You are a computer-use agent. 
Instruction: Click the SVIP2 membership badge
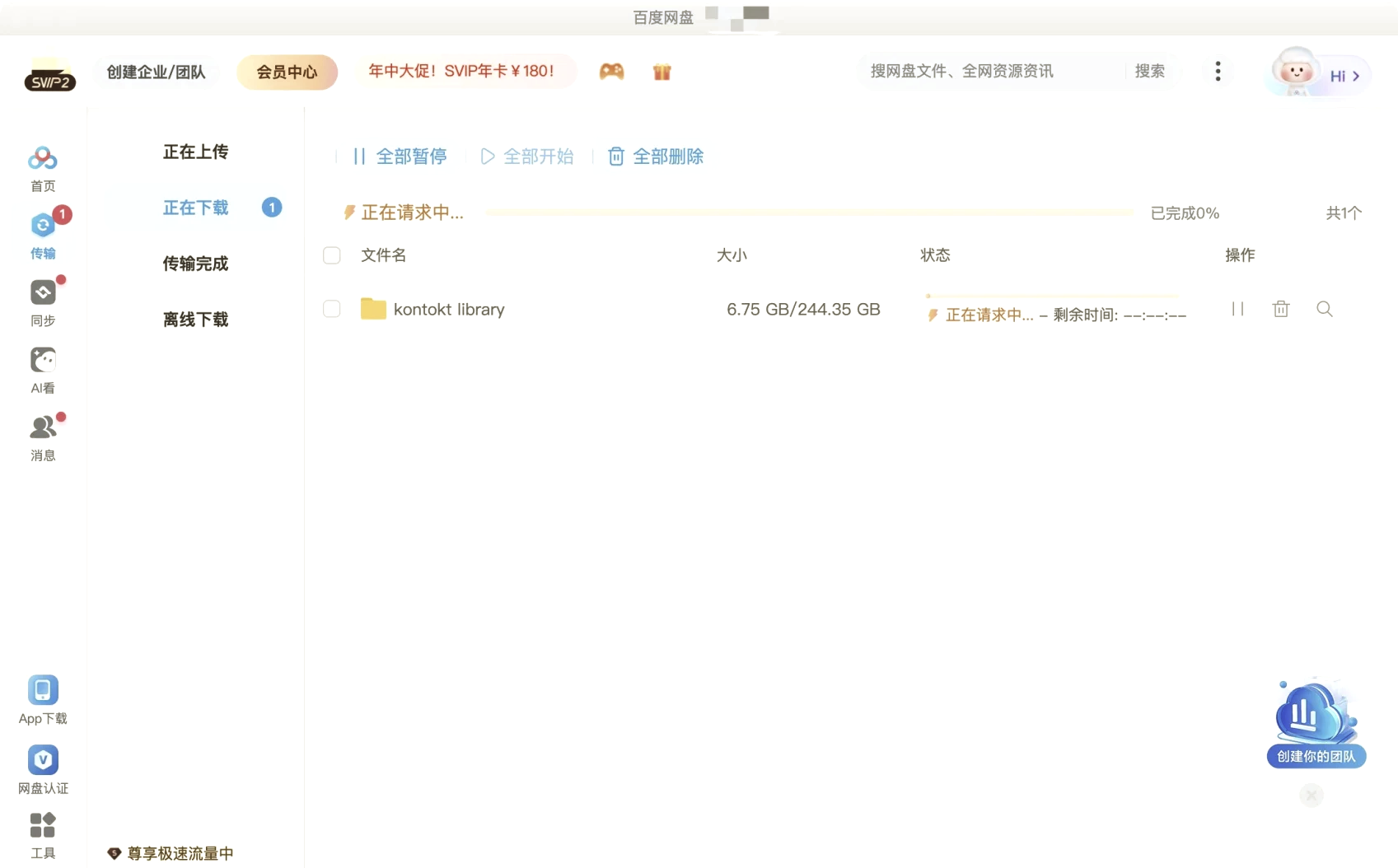[x=50, y=76]
